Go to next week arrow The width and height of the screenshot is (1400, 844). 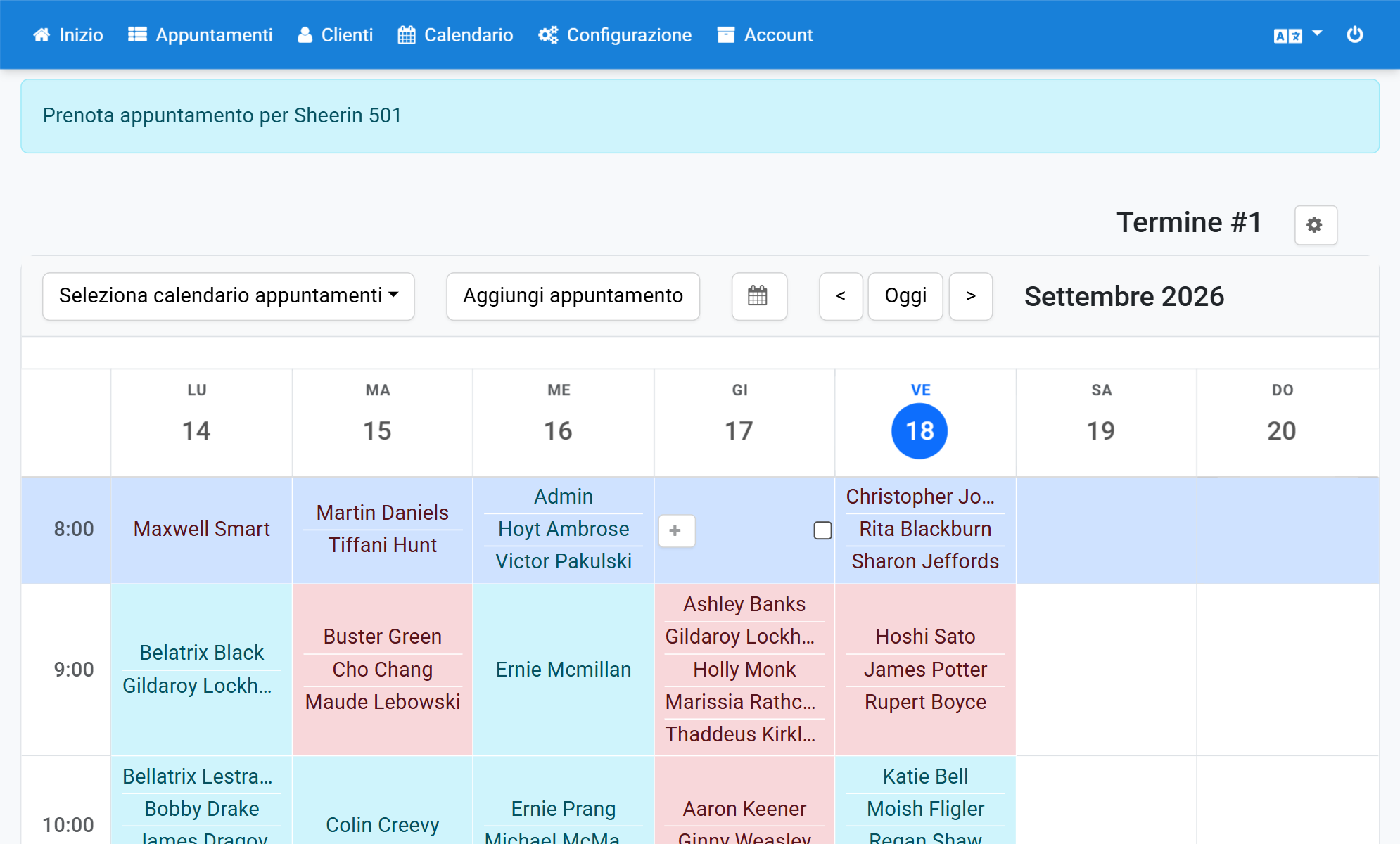click(971, 296)
